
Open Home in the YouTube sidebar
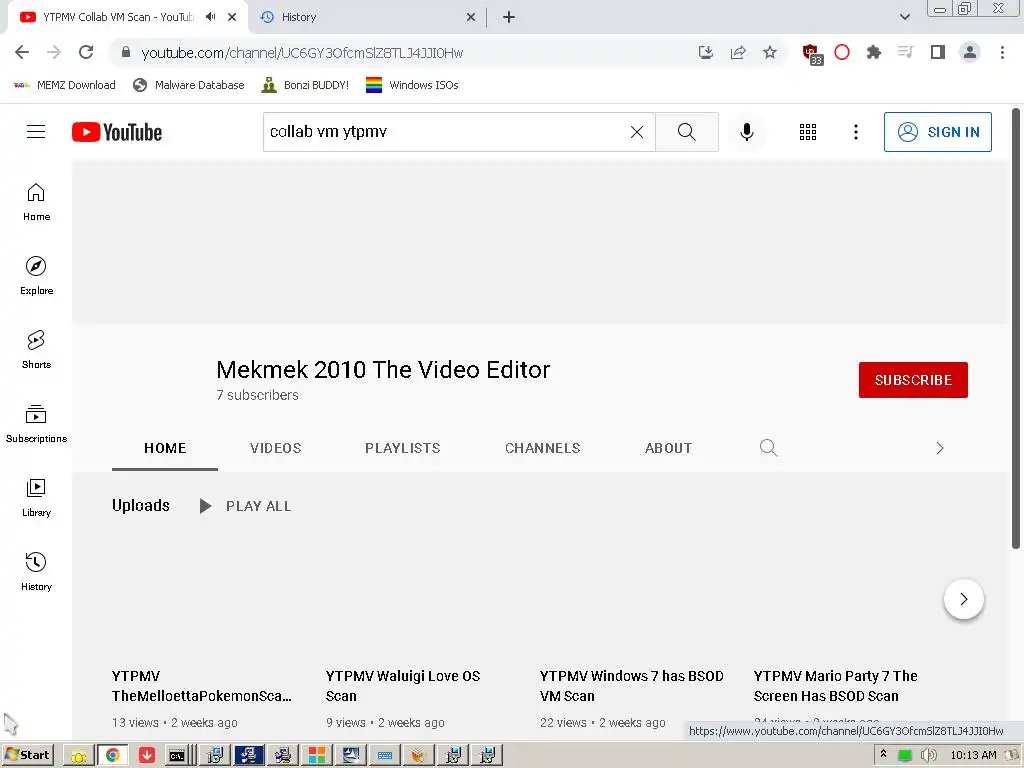click(37, 202)
